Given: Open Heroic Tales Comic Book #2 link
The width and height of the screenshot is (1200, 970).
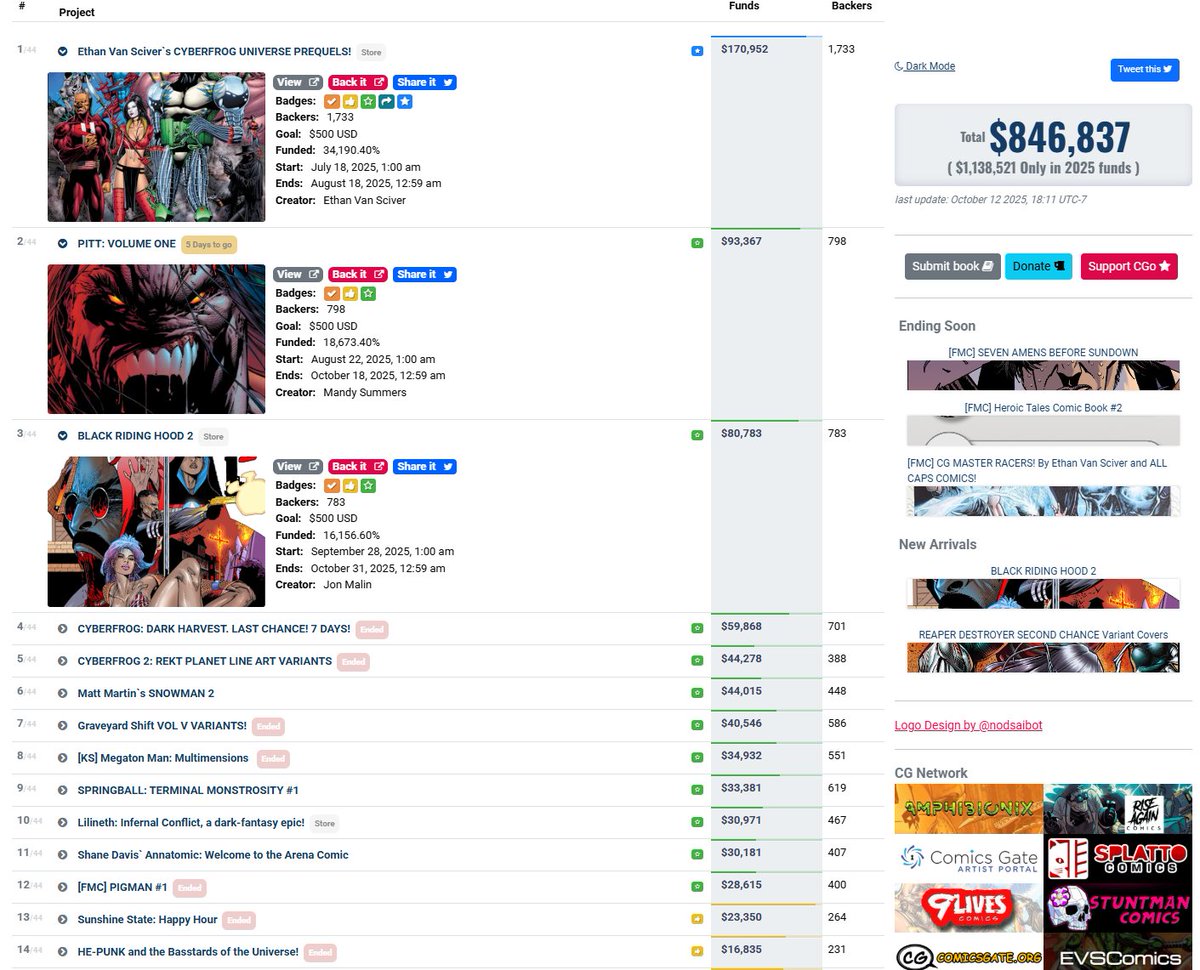Looking at the screenshot, I should pyautogui.click(x=1043, y=408).
